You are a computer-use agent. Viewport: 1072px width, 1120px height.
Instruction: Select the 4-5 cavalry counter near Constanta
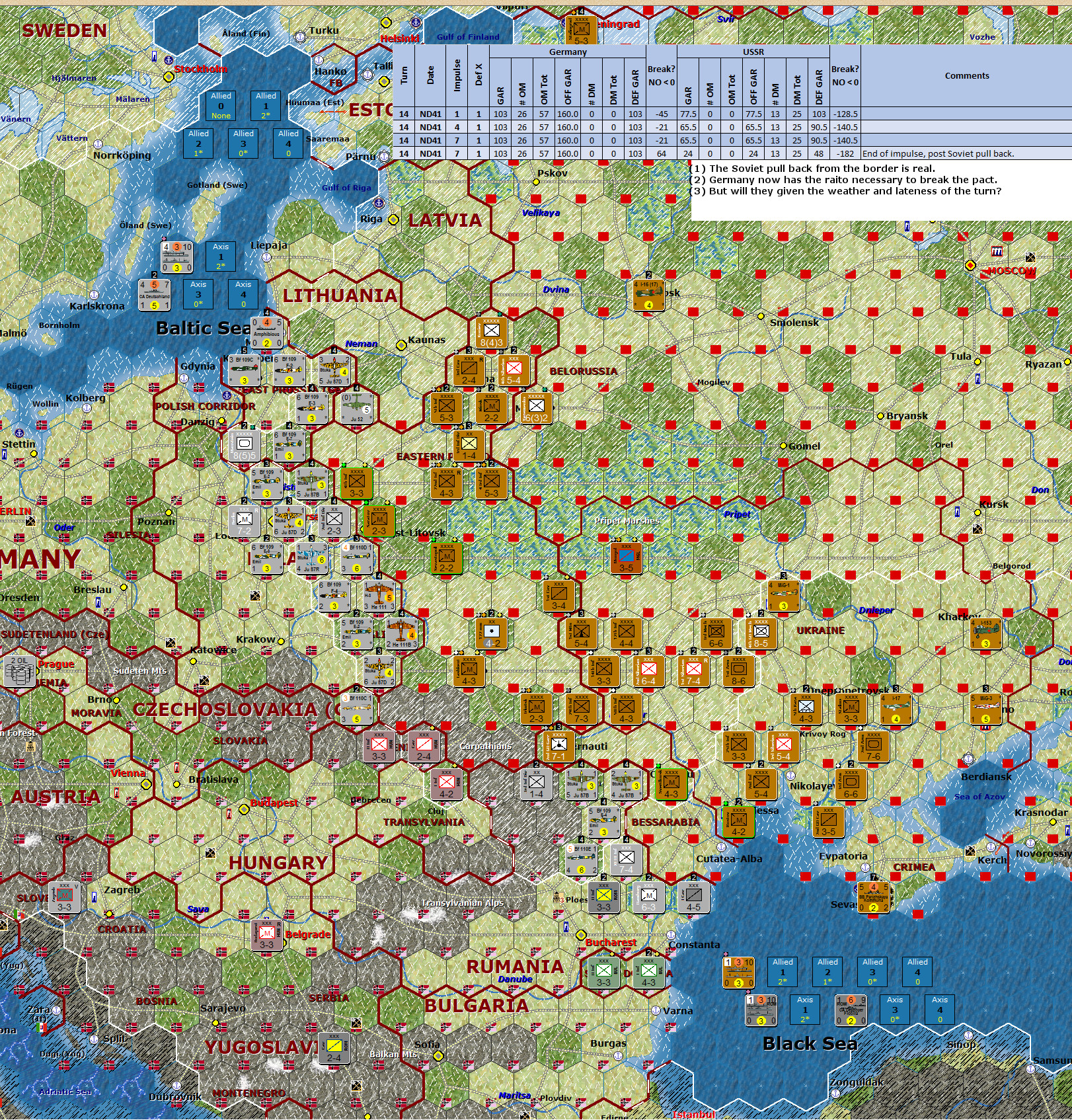pos(694,898)
